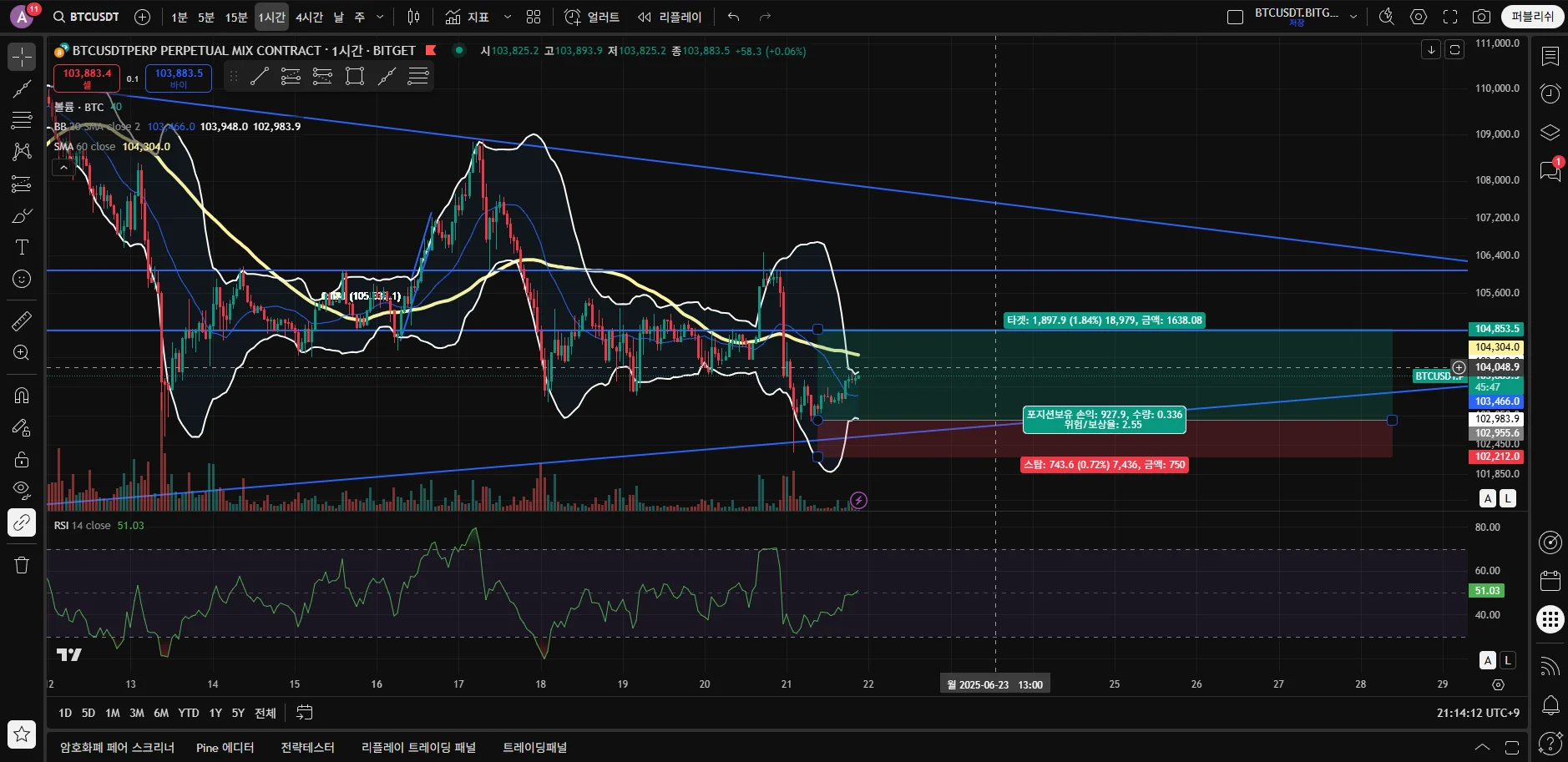Screen dimensions: 1568x762
Task: Hide all drawings with eye icon
Action: [22, 490]
